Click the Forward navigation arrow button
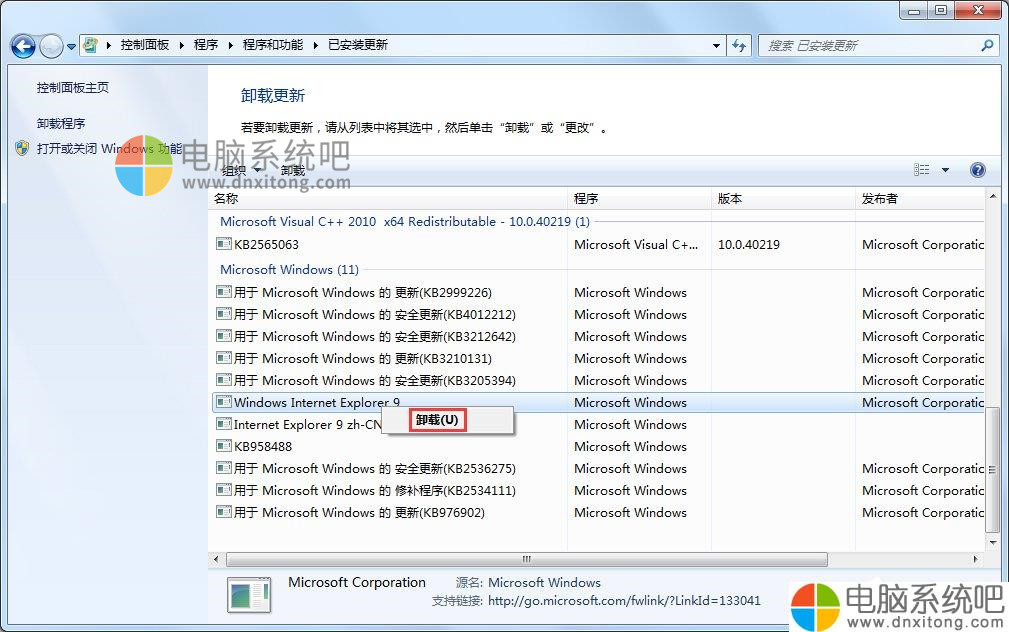The height and width of the screenshot is (632, 1009). [x=51, y=46]
